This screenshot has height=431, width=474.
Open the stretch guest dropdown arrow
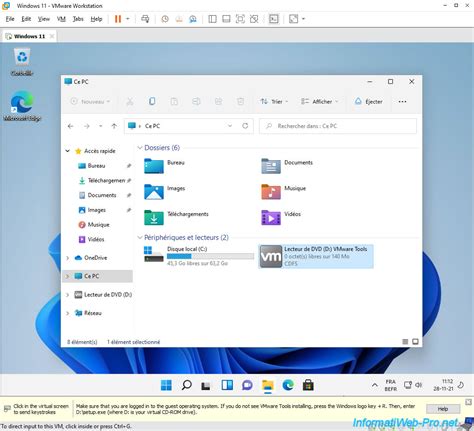coord(303,19)
